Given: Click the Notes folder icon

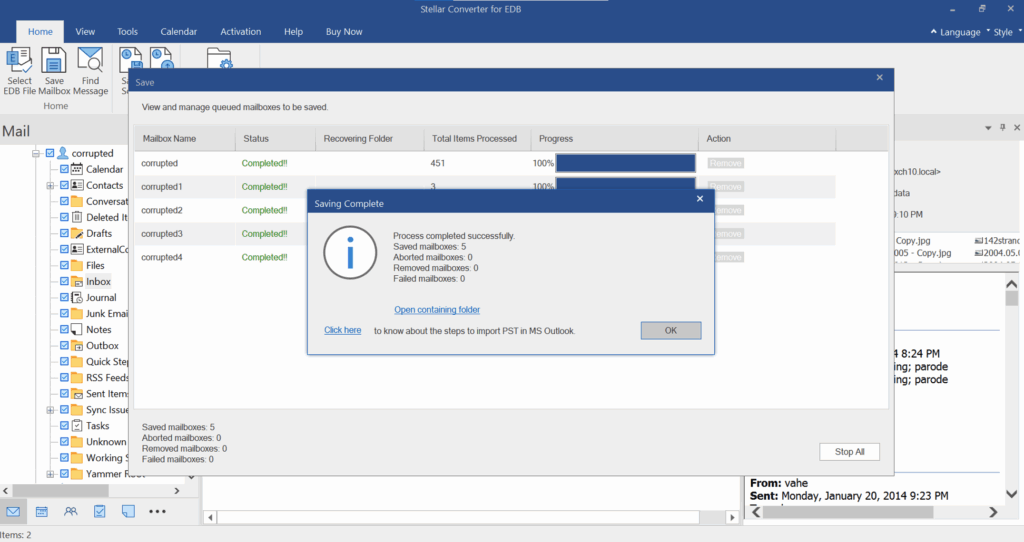Looking at the screenshot, I should coord(77,329).
